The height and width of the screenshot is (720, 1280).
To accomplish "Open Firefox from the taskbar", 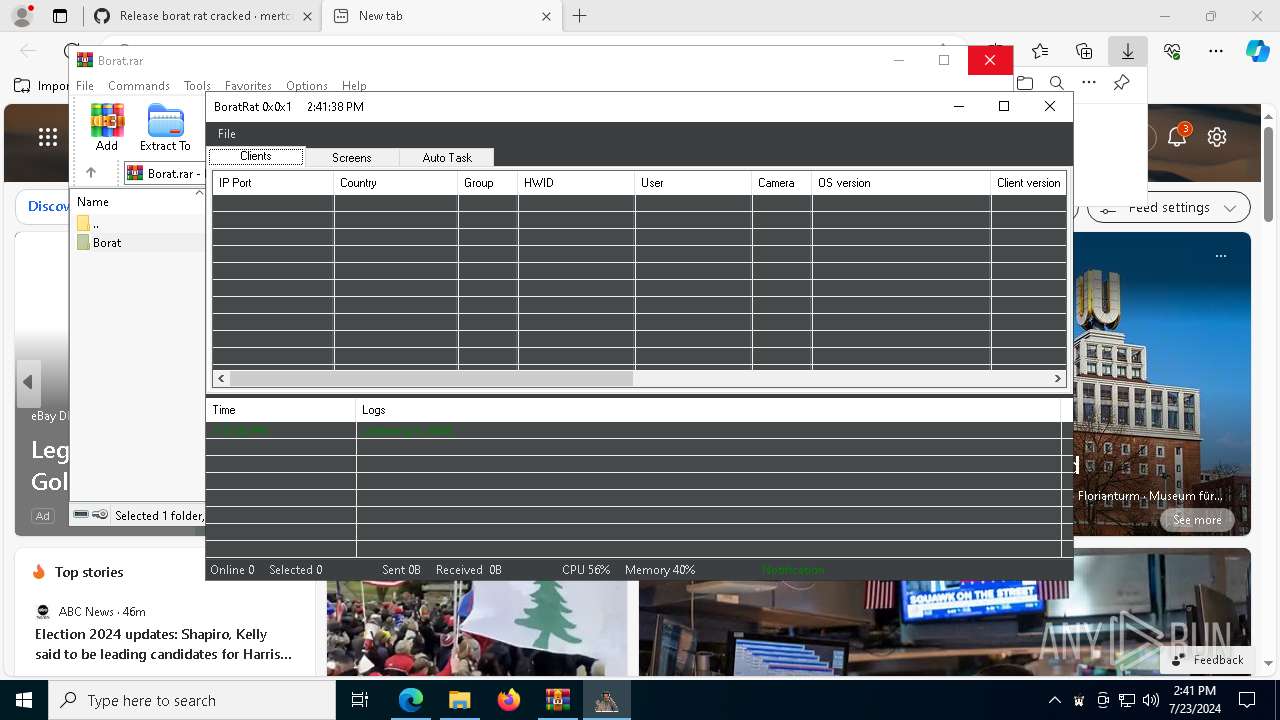I will 509,700.
